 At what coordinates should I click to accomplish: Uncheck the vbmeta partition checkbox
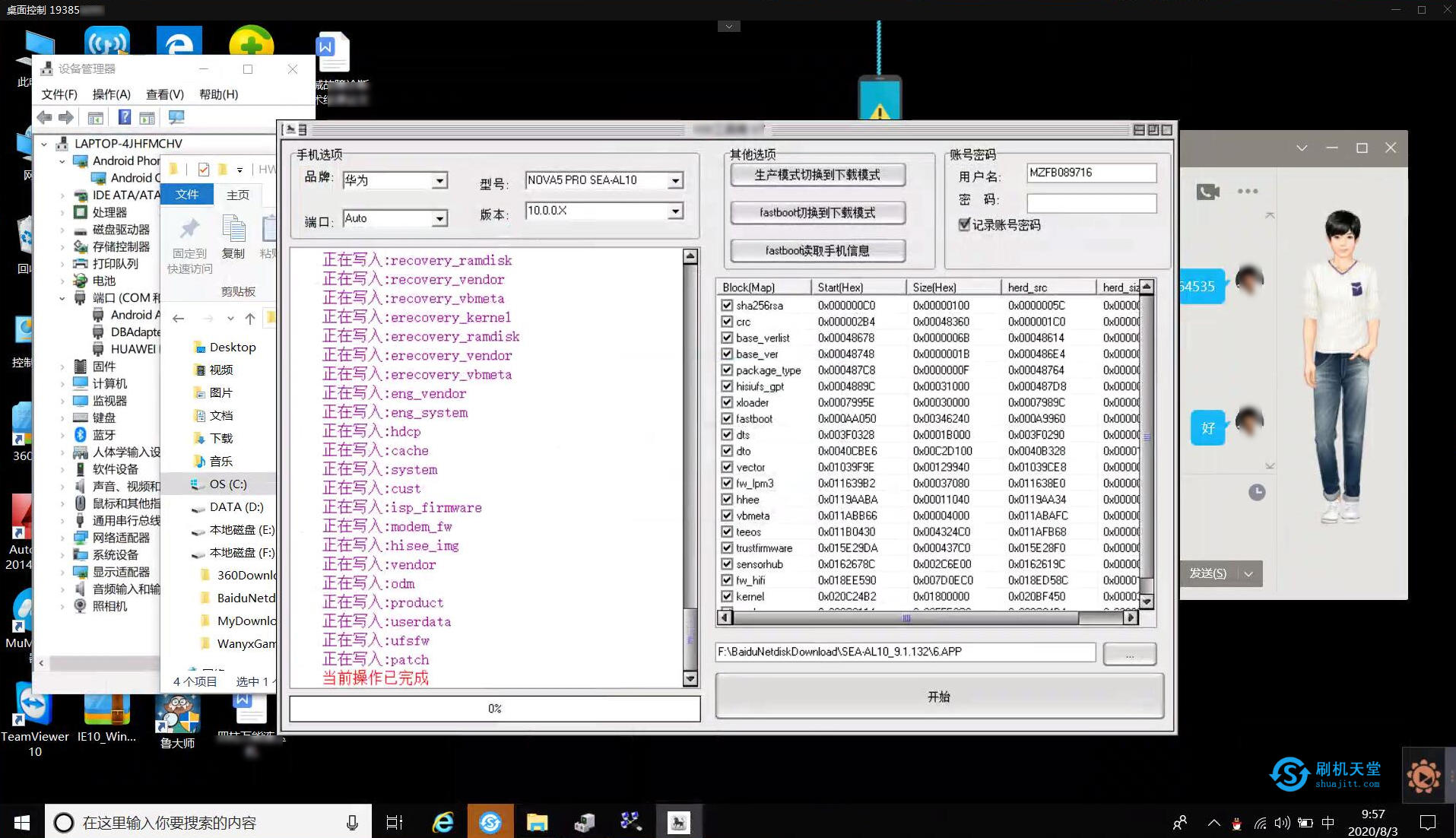pyautogui.click(x=727, y=516)
